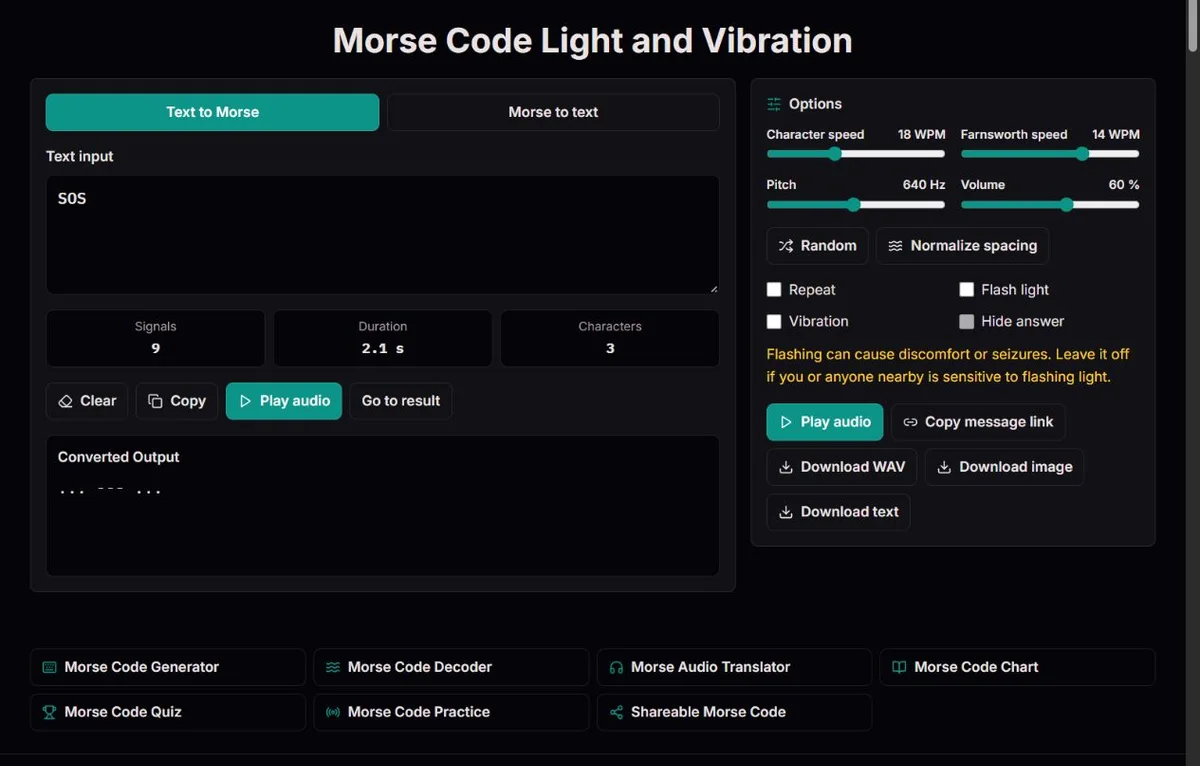The width and height of the screenshot is (1200, 766).
Task: Click the radio signal icon beside Morse Code Practice
Action: point(333,712)
